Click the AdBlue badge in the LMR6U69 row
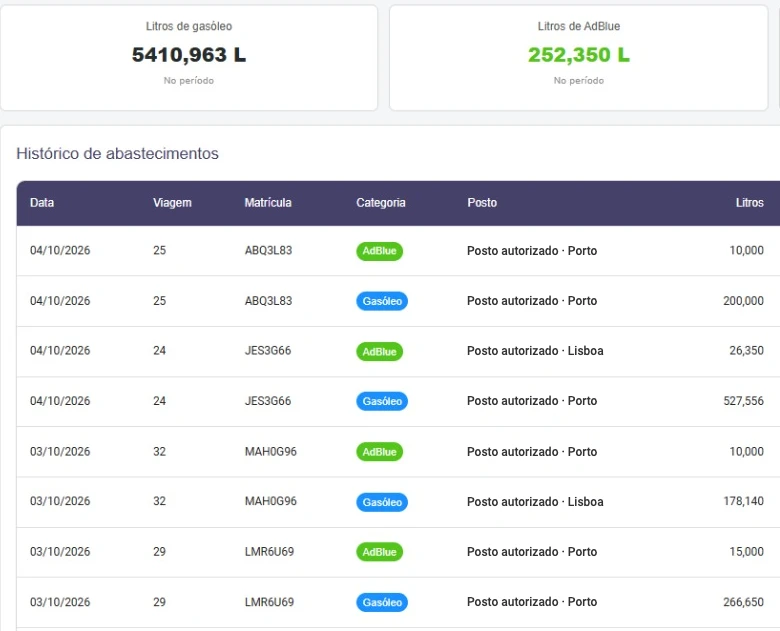Image resolution: width=780 pixels, height=631 pixels. pos(379,552)
